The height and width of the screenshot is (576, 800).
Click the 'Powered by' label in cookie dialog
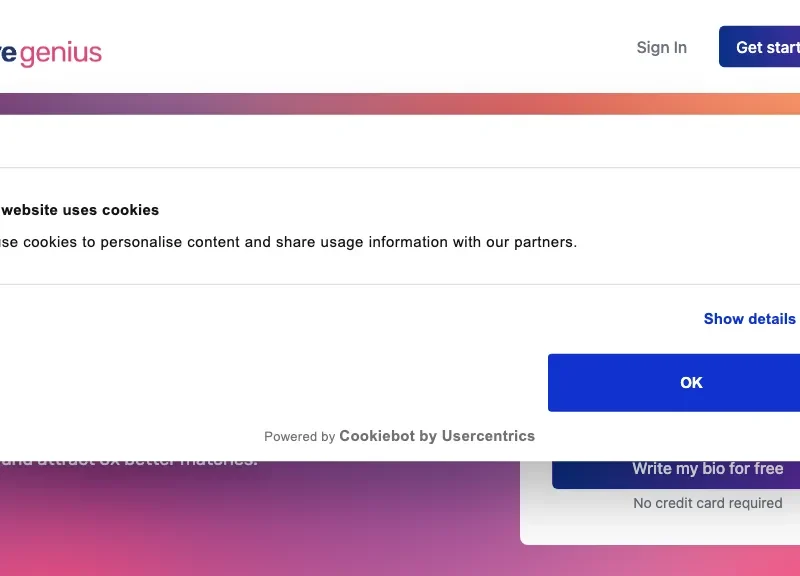(299, 437)
